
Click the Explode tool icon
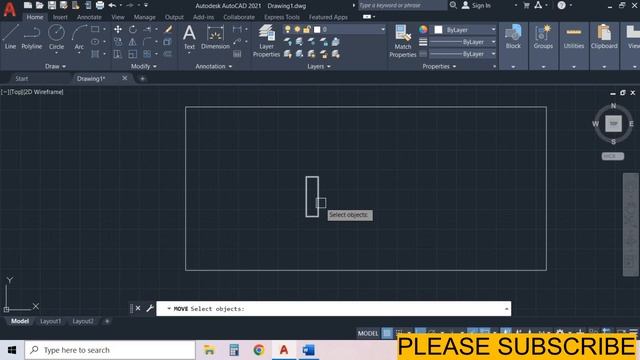click(x=168, y=42)
